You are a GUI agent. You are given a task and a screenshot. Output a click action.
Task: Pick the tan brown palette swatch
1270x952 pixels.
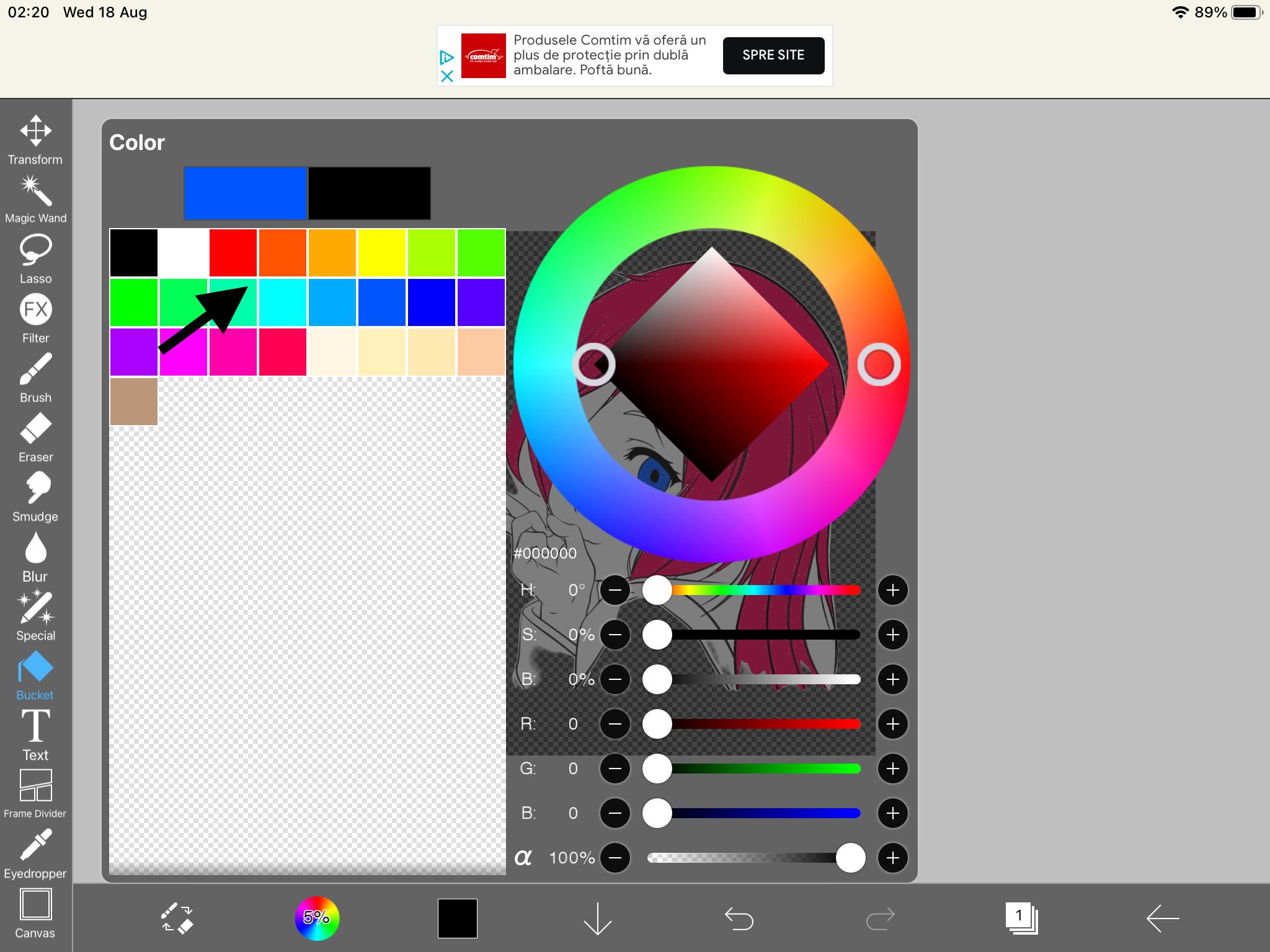(x=134, y=402)
